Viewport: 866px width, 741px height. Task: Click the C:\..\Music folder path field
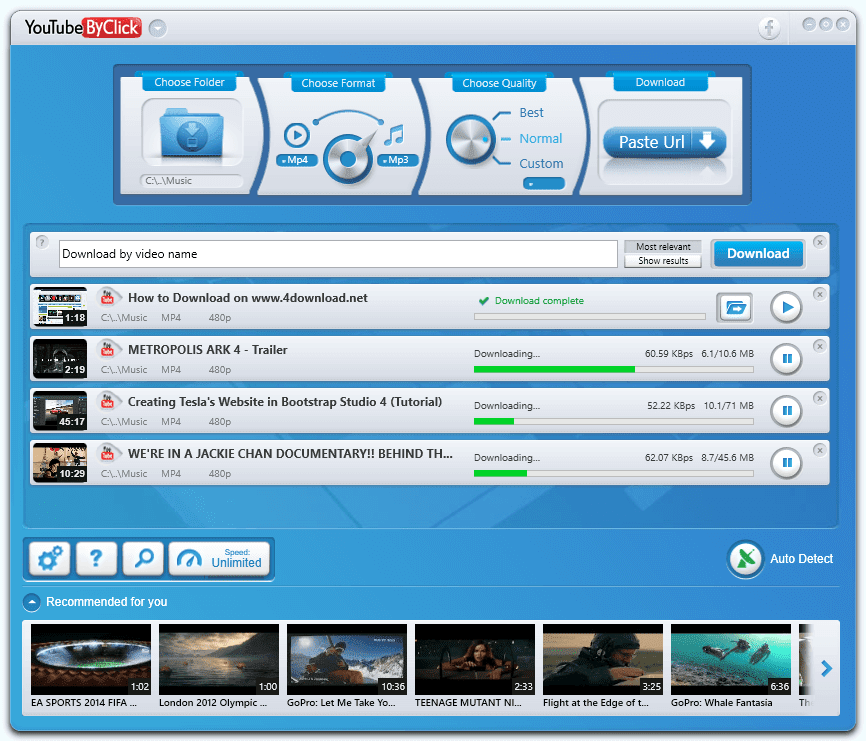[x=192, y=181]
